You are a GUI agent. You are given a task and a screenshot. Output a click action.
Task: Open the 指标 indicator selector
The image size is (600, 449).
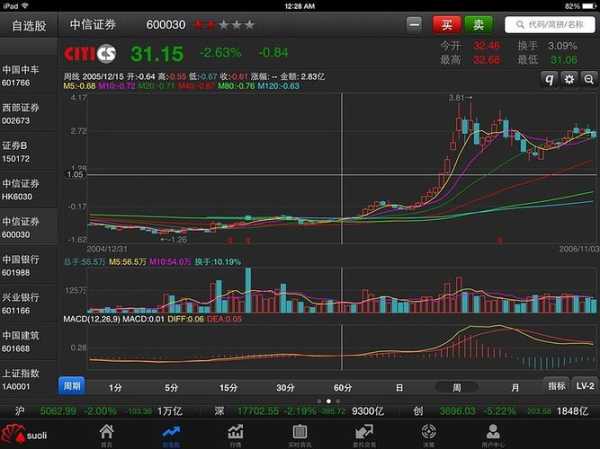[x=556, y=386]
